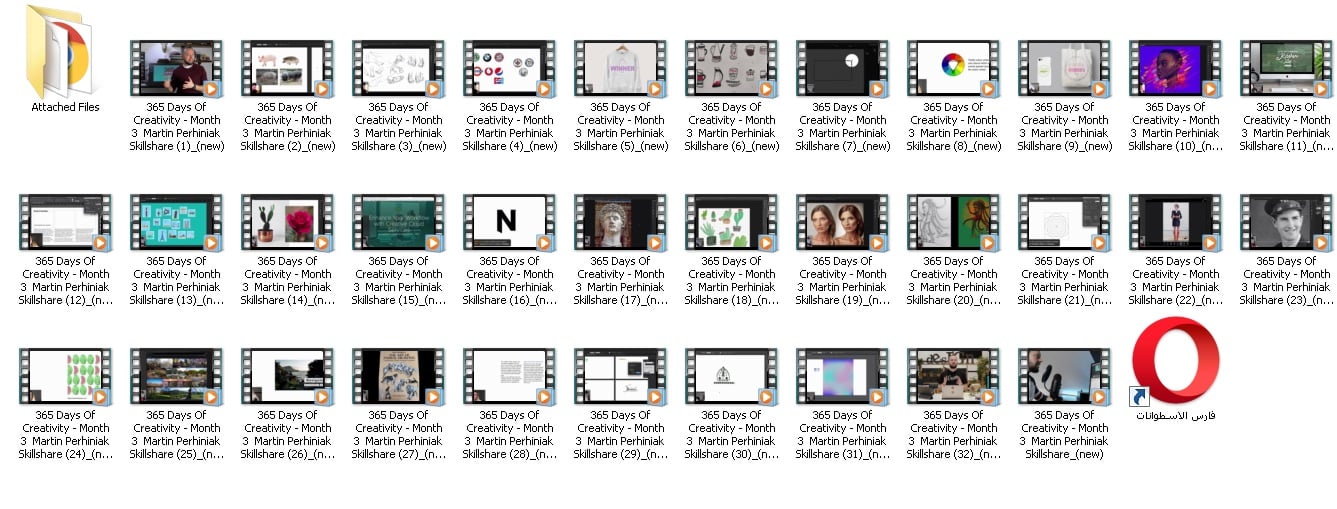Pick two women portrait video Skillshare (19)
This screenshot has width=1337, height=509.
click(x=843, y=223)
